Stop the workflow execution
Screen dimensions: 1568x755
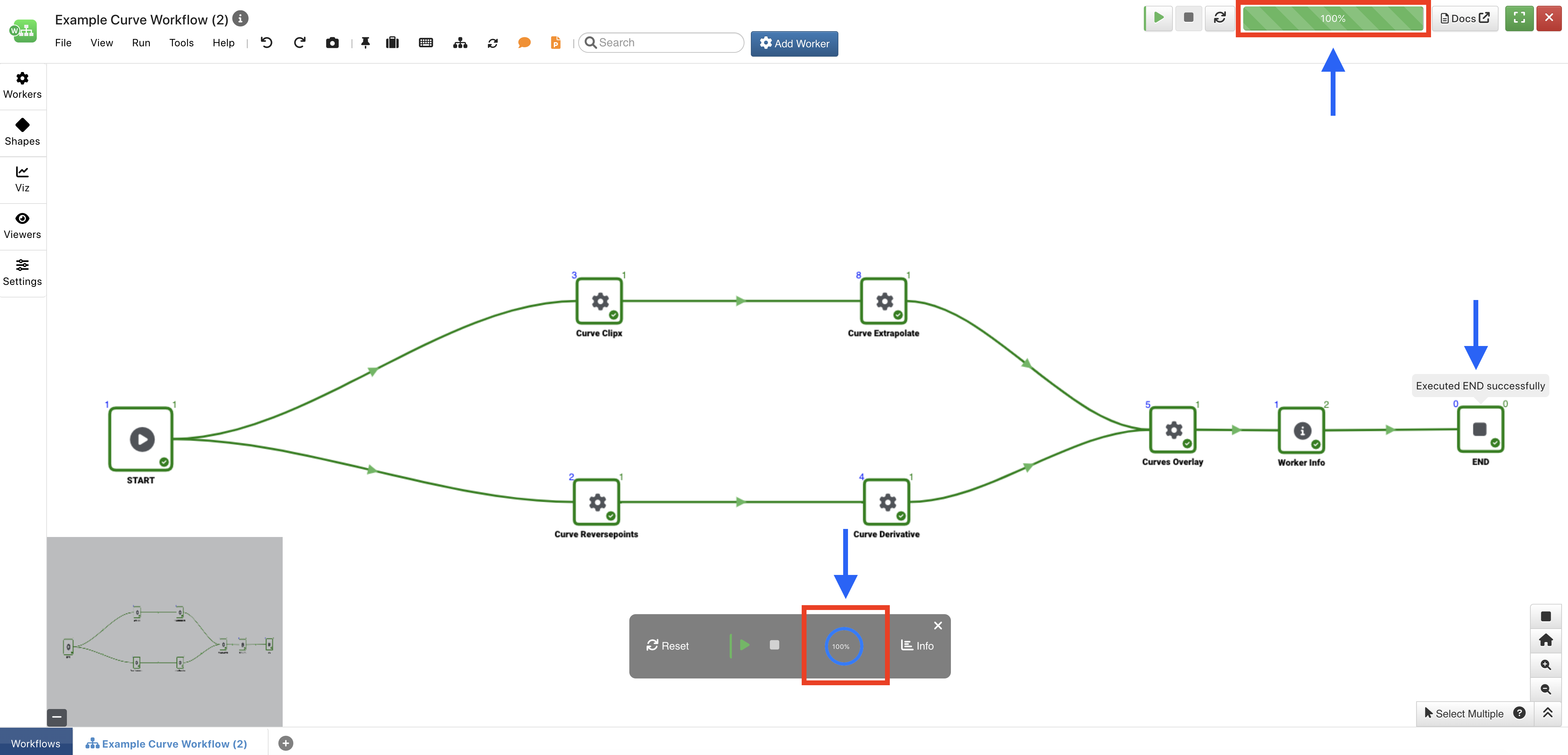pos(1189,18)
